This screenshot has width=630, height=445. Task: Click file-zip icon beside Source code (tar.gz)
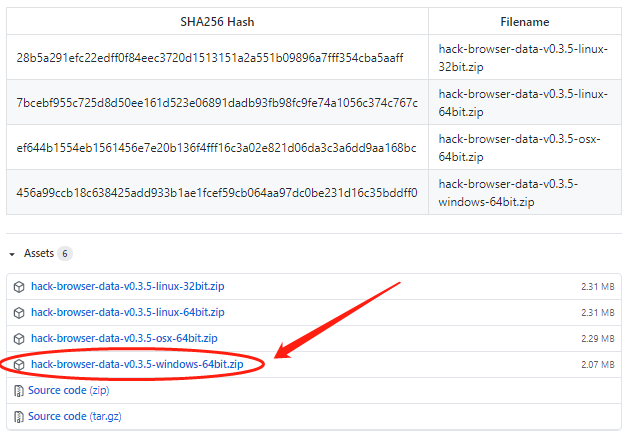(x=18, y=416)
